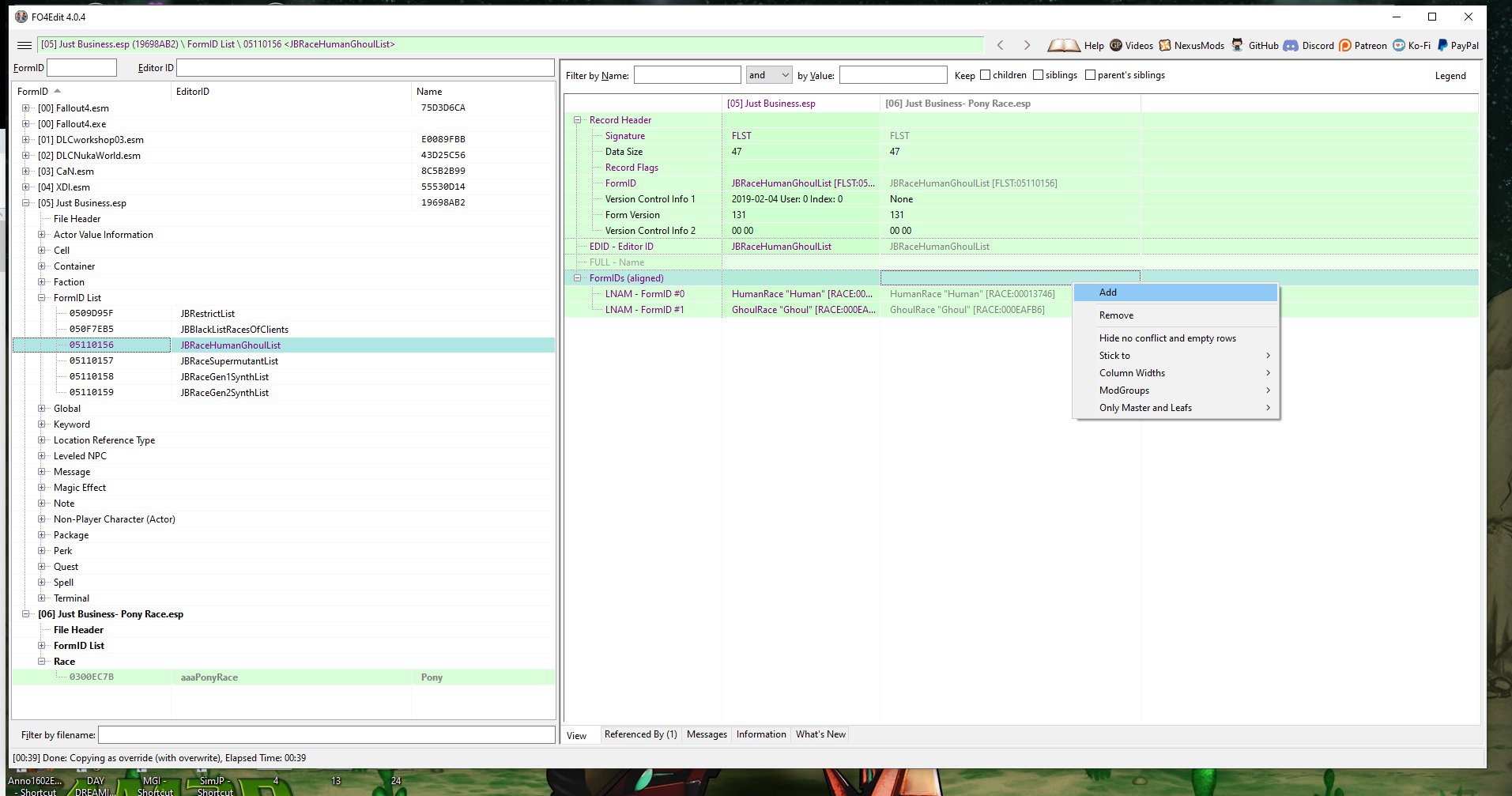
Task: Select the JBBlackListRacesOfClients record
Action: tap(284, 330)
